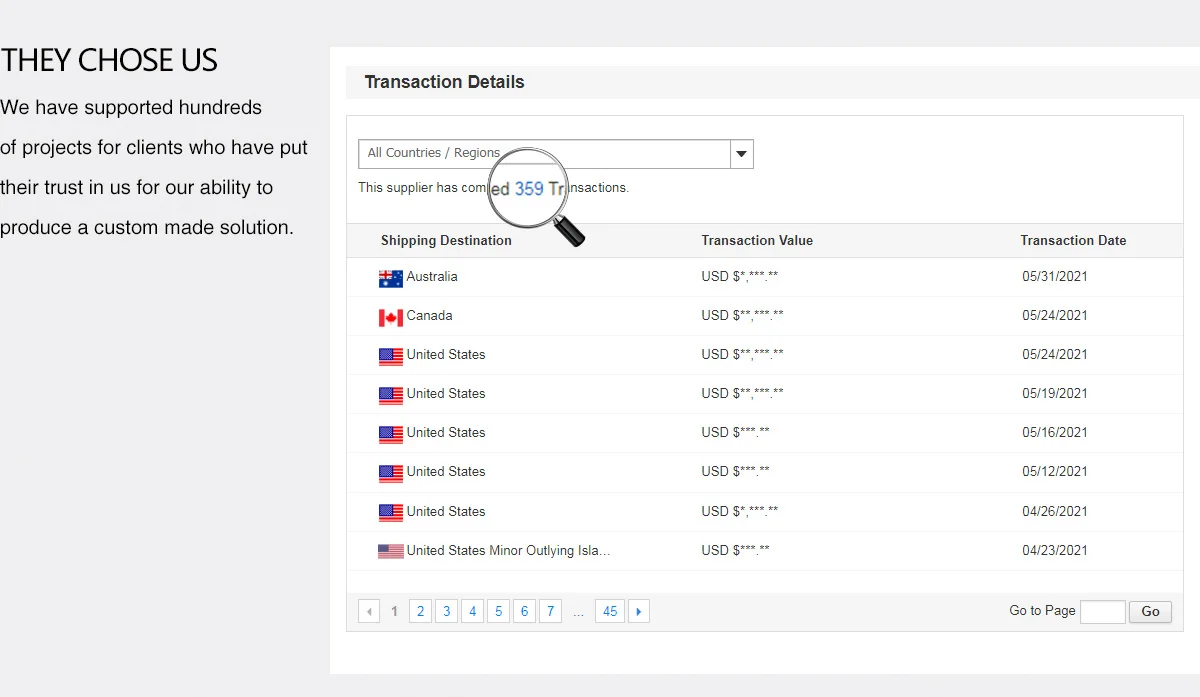Click the Go to Page input field

click(x=1102, y=611)
